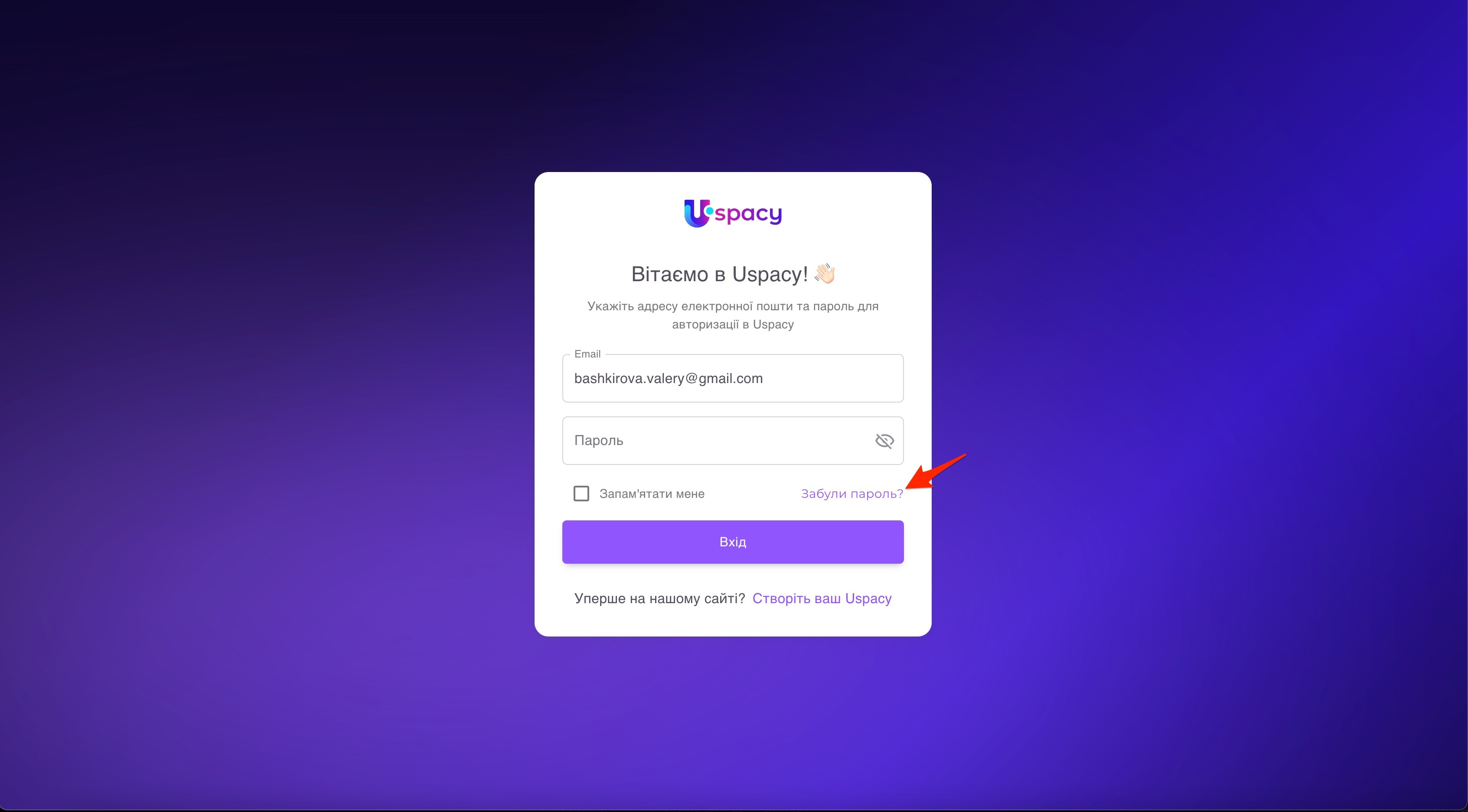The width and height of the screenshot is (1468, 812).
Task: Toggle password visibility eye icon
Action: [x=884, y=441]
